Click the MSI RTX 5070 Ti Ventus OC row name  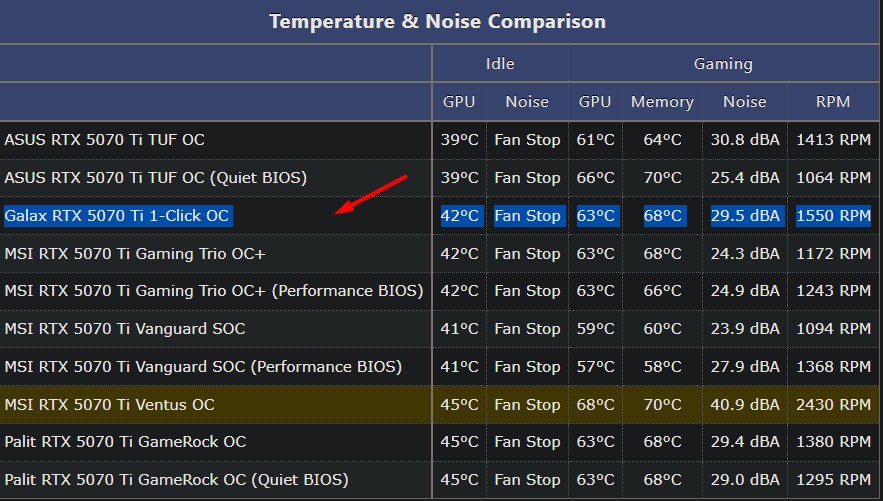tap(110, 405)
